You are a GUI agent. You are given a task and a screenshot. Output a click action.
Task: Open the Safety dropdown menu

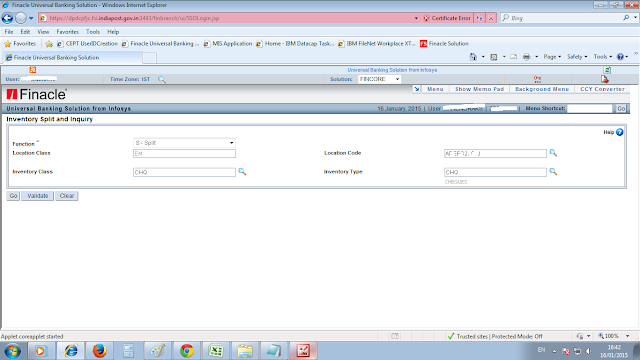point(577,57)
